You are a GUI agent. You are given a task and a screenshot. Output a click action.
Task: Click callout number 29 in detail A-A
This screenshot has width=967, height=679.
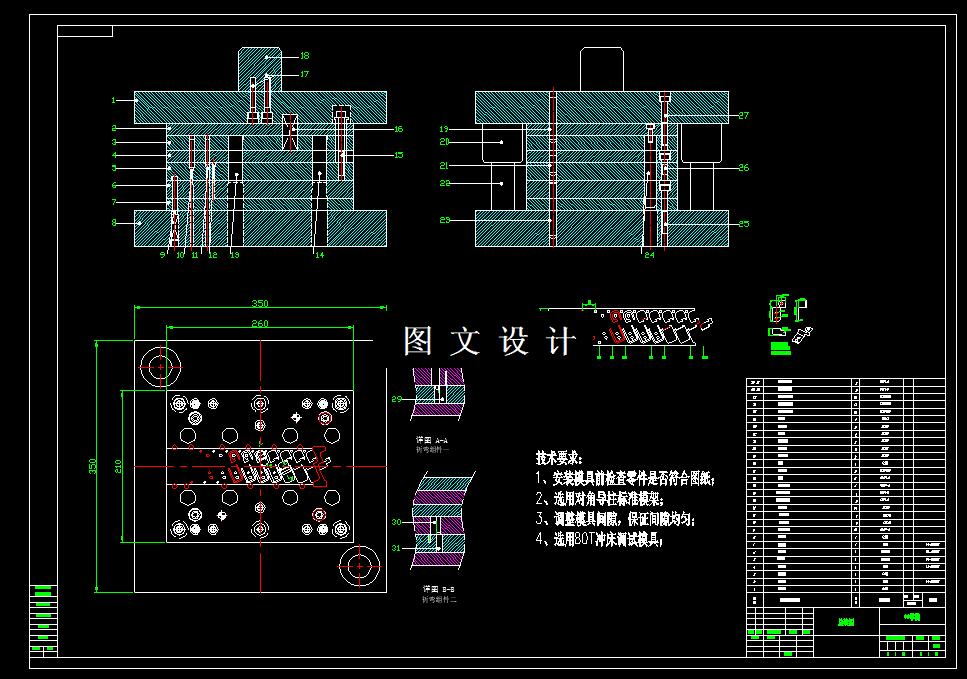397,400
